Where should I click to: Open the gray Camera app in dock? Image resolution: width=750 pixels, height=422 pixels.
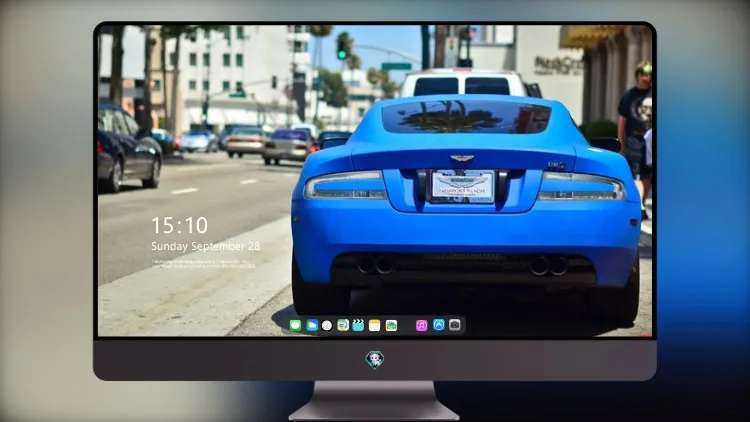tap(455, 325)
